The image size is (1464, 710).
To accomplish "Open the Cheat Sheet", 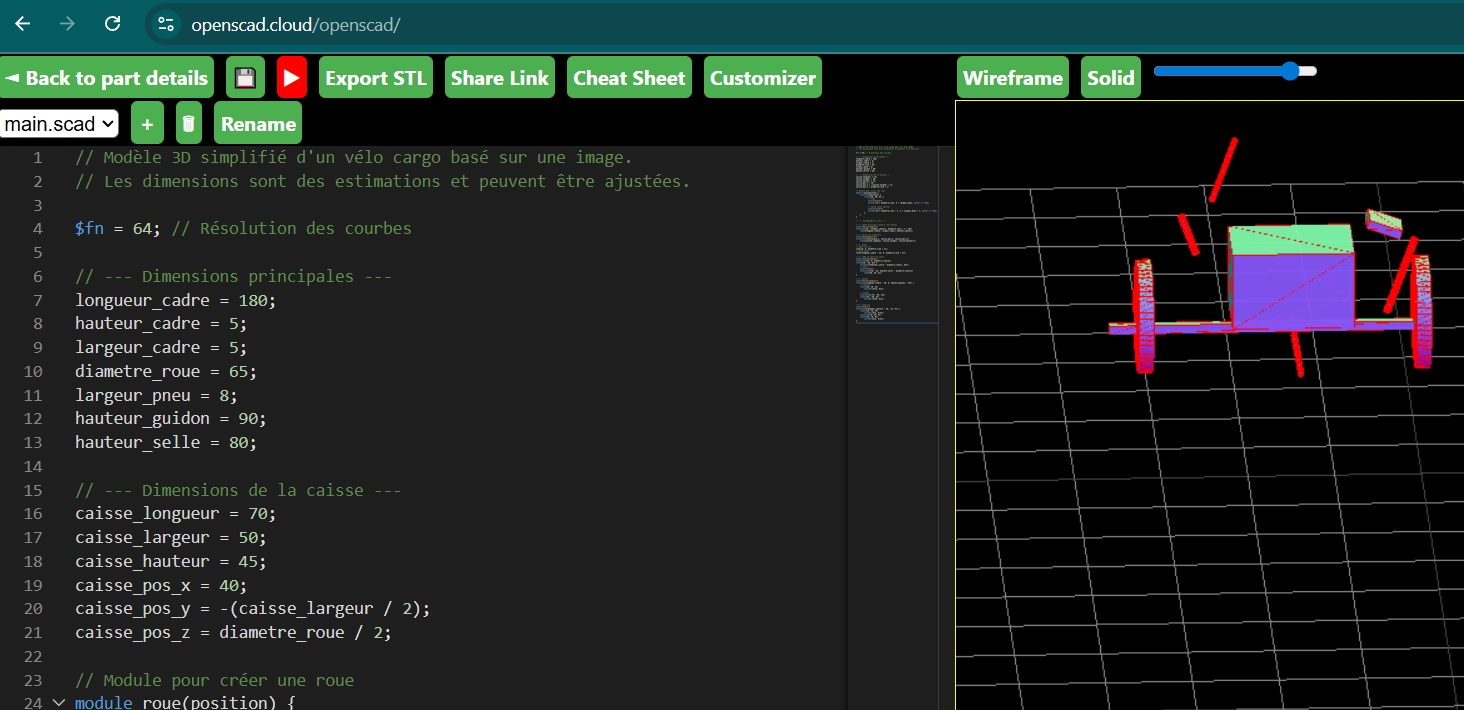I will pyautogui.click(x=629, y=78).
